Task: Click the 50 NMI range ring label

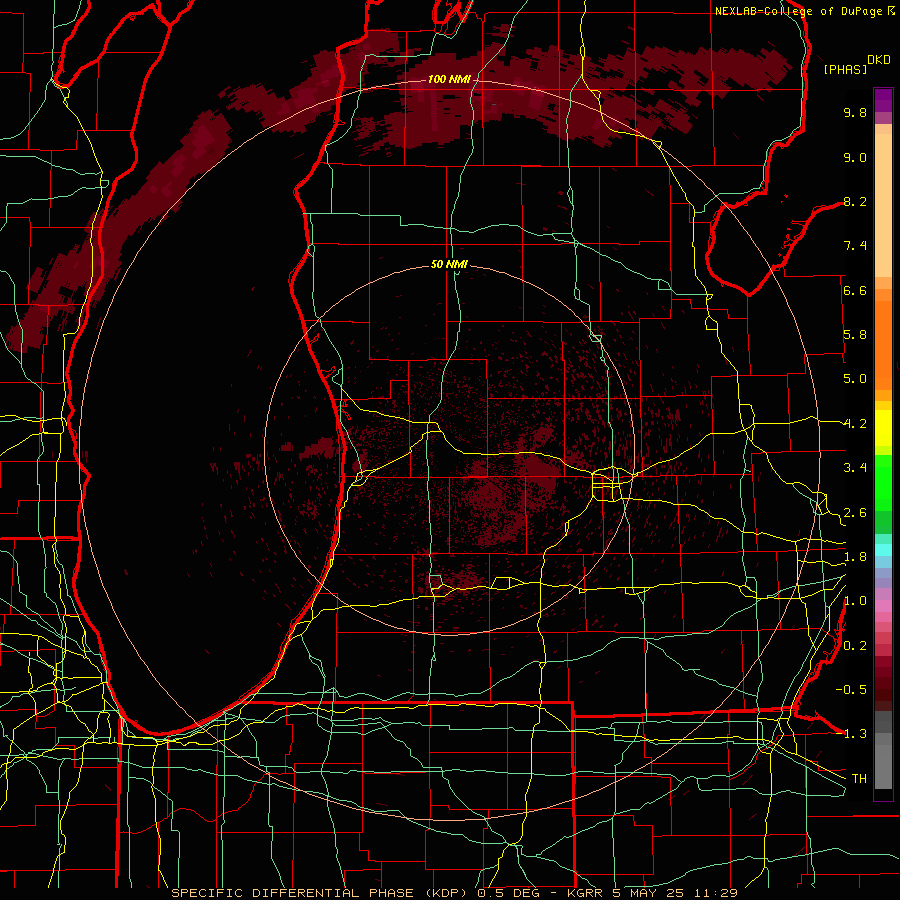Action: (x=449, y=265)
